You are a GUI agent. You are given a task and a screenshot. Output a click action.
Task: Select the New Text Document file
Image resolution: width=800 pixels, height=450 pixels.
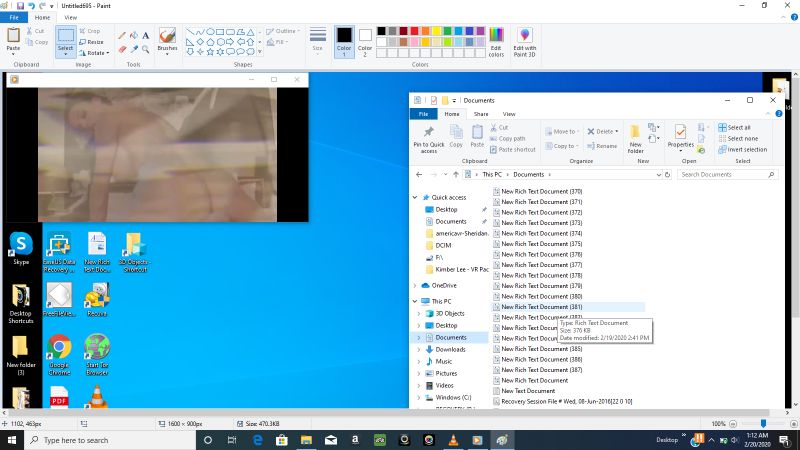524,391
